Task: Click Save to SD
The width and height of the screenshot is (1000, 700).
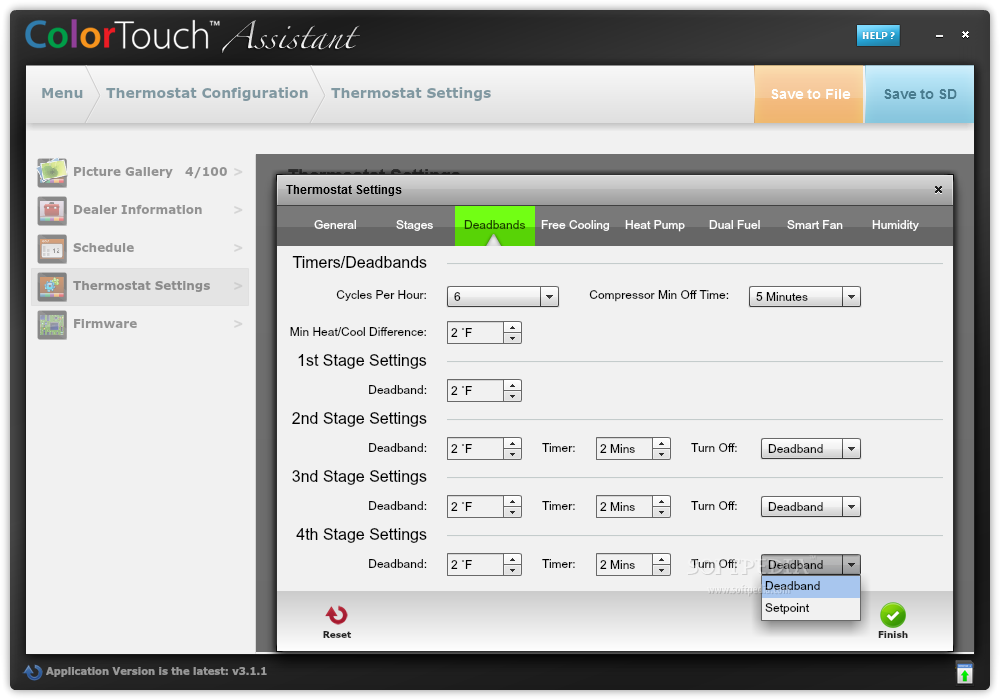Action: 920,94
